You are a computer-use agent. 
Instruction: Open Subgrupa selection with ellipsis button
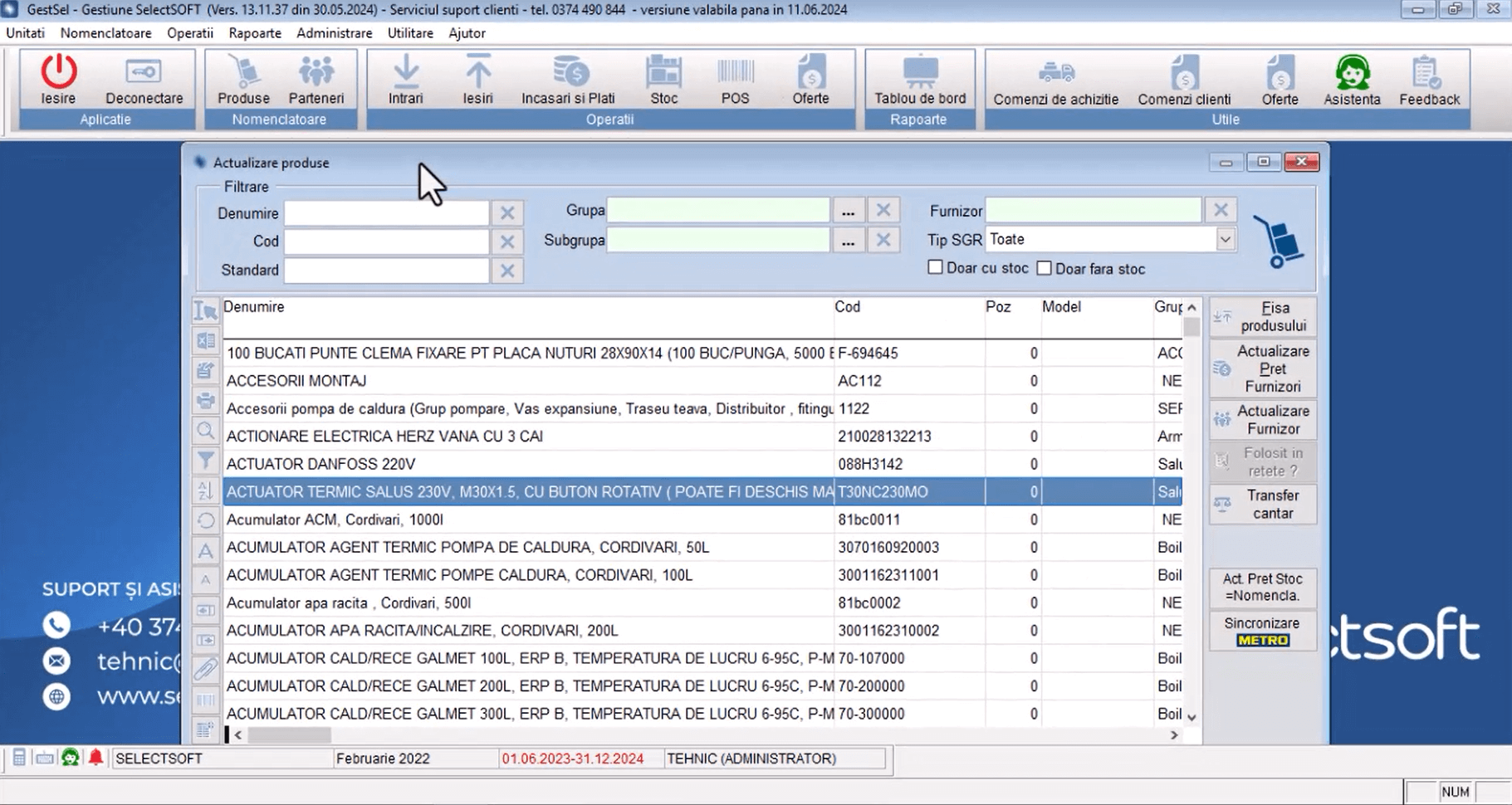point(848,242)
